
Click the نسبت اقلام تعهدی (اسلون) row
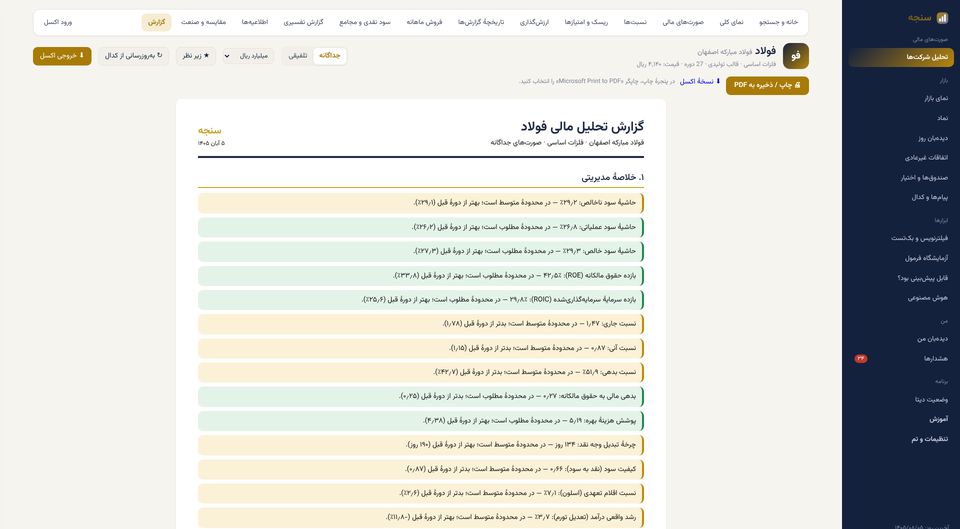coord(421,493)
